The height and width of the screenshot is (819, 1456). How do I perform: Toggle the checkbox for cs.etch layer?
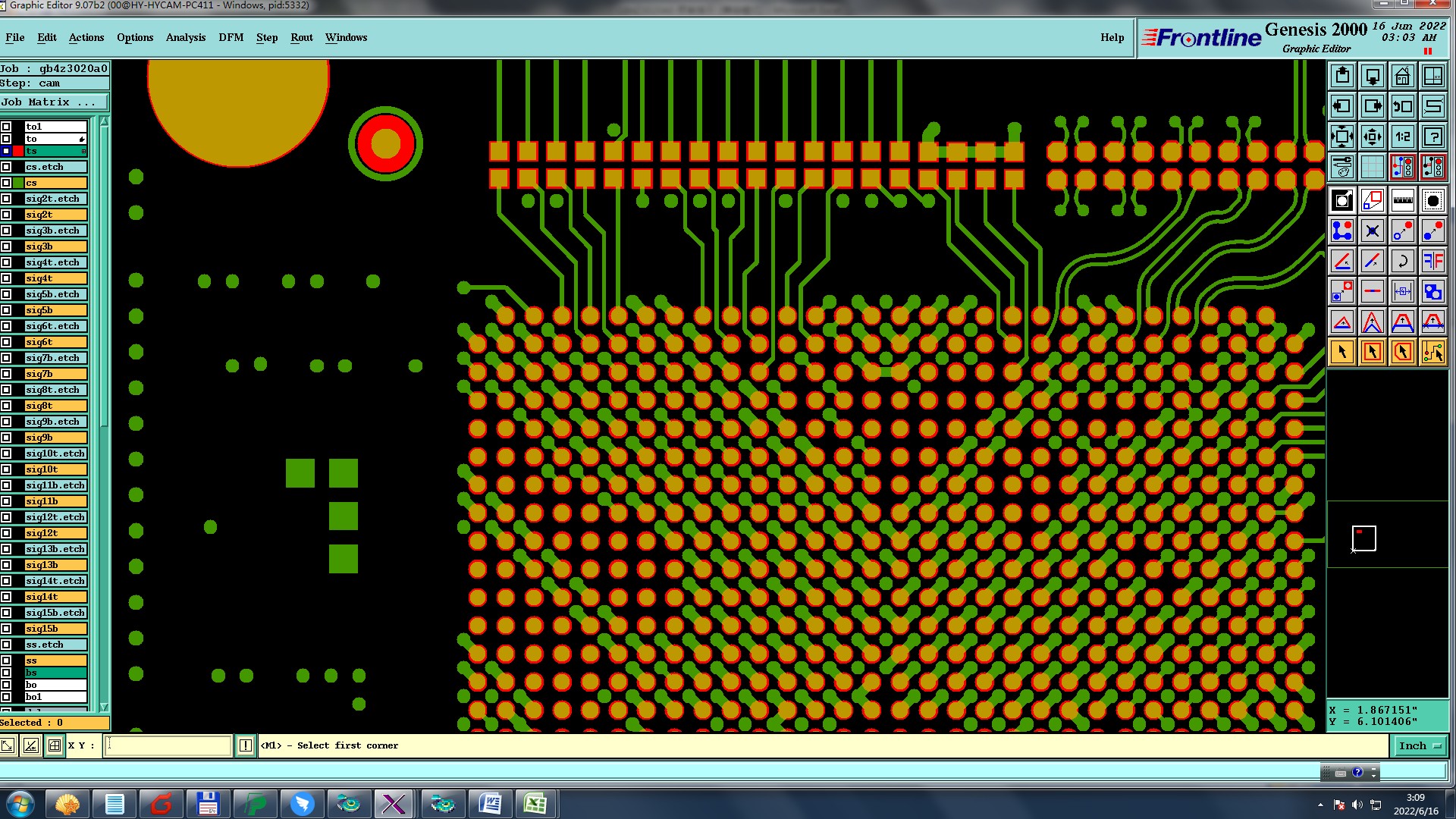coord(6,167)
